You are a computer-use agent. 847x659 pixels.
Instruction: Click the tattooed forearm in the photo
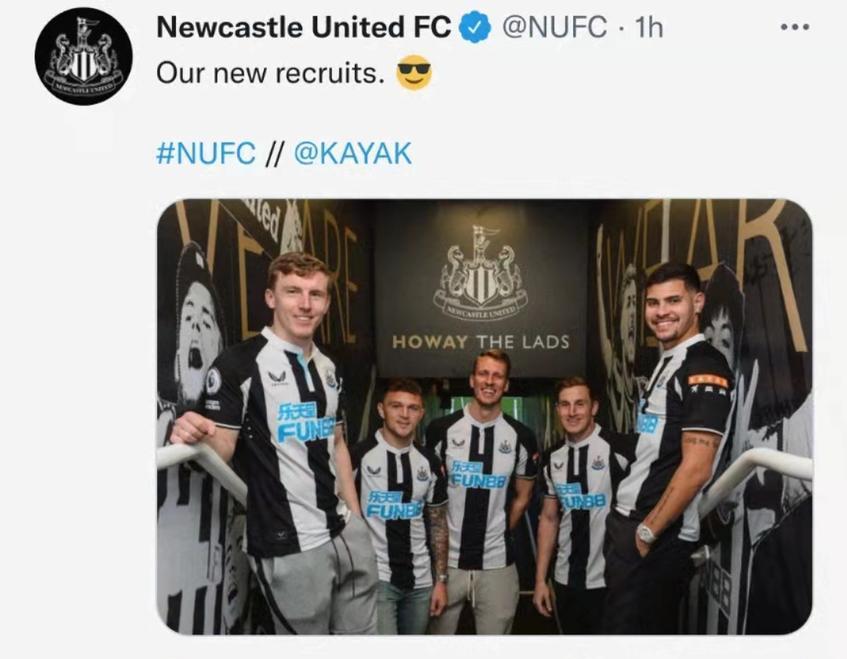point(439,540)
